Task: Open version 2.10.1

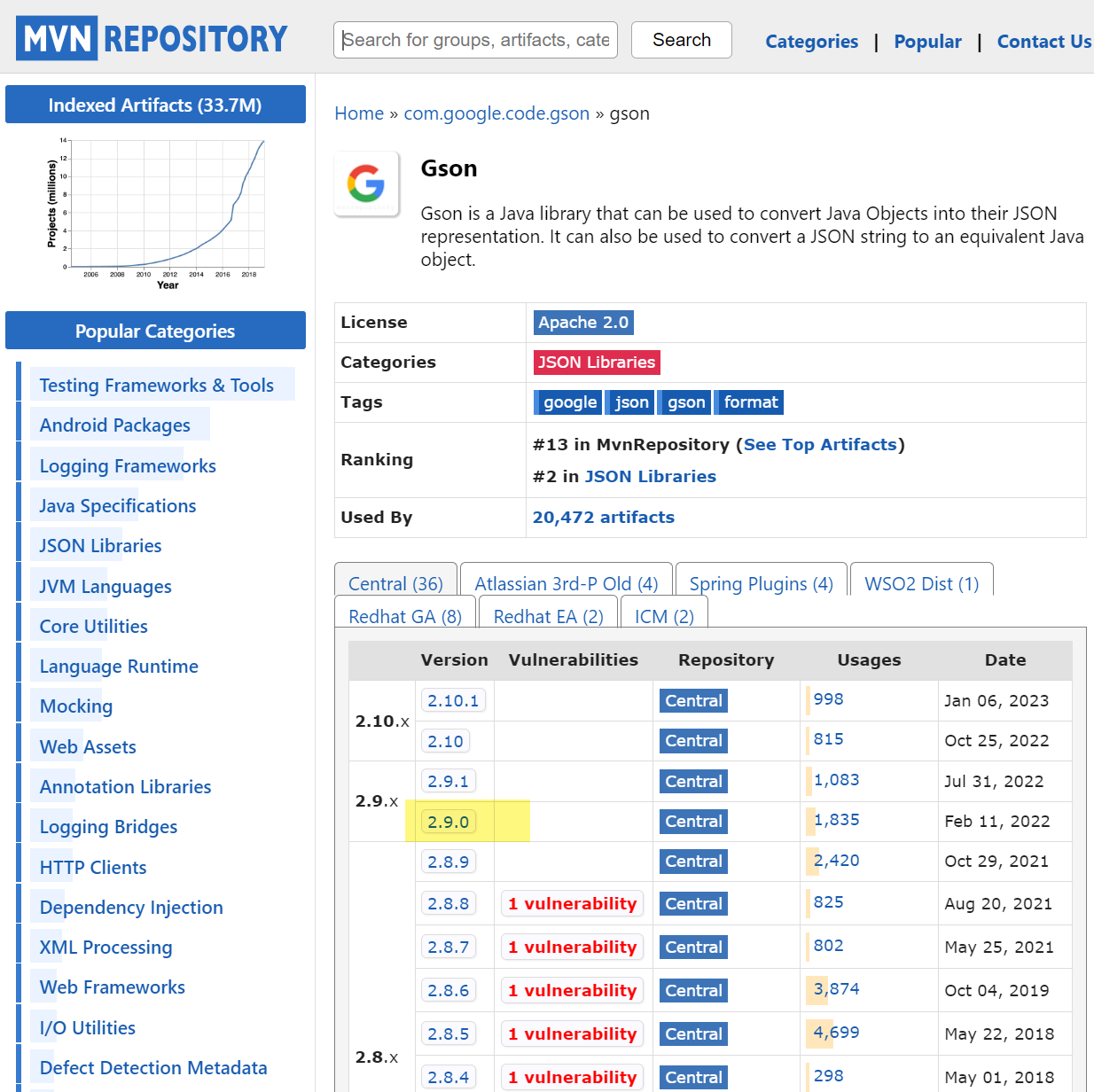Action: tap(453, 701)
